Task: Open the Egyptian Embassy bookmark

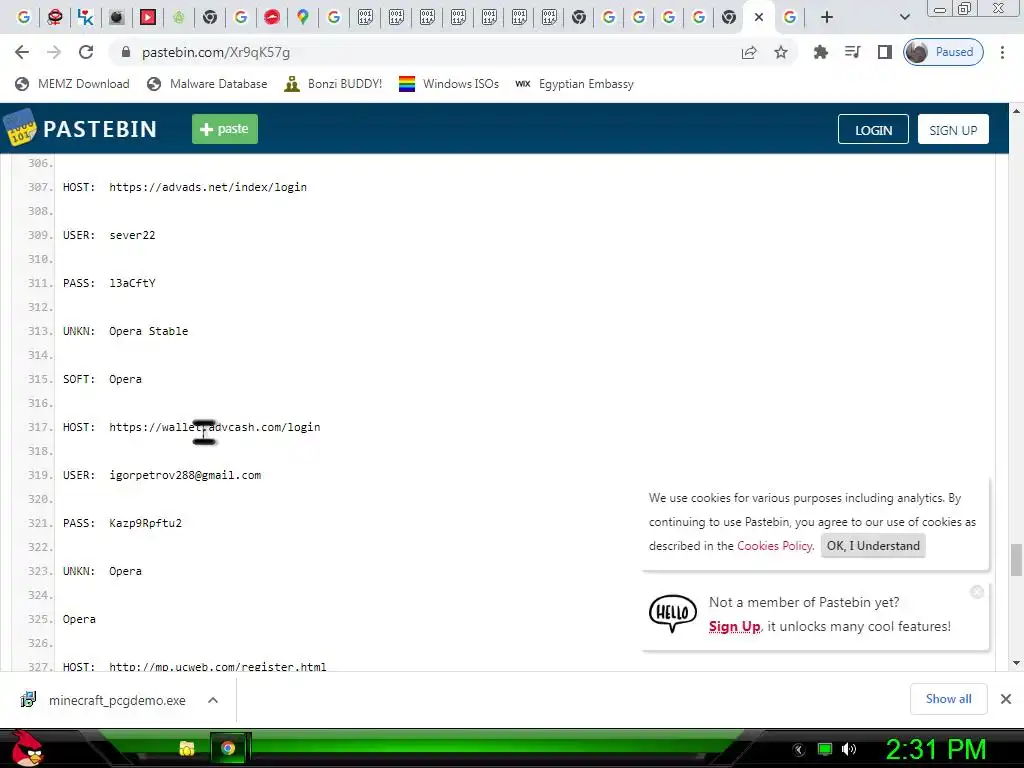Action: point(574,84)
